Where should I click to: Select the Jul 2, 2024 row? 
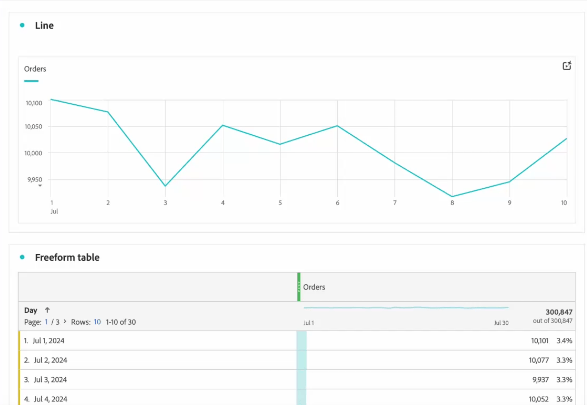point(297,360)
